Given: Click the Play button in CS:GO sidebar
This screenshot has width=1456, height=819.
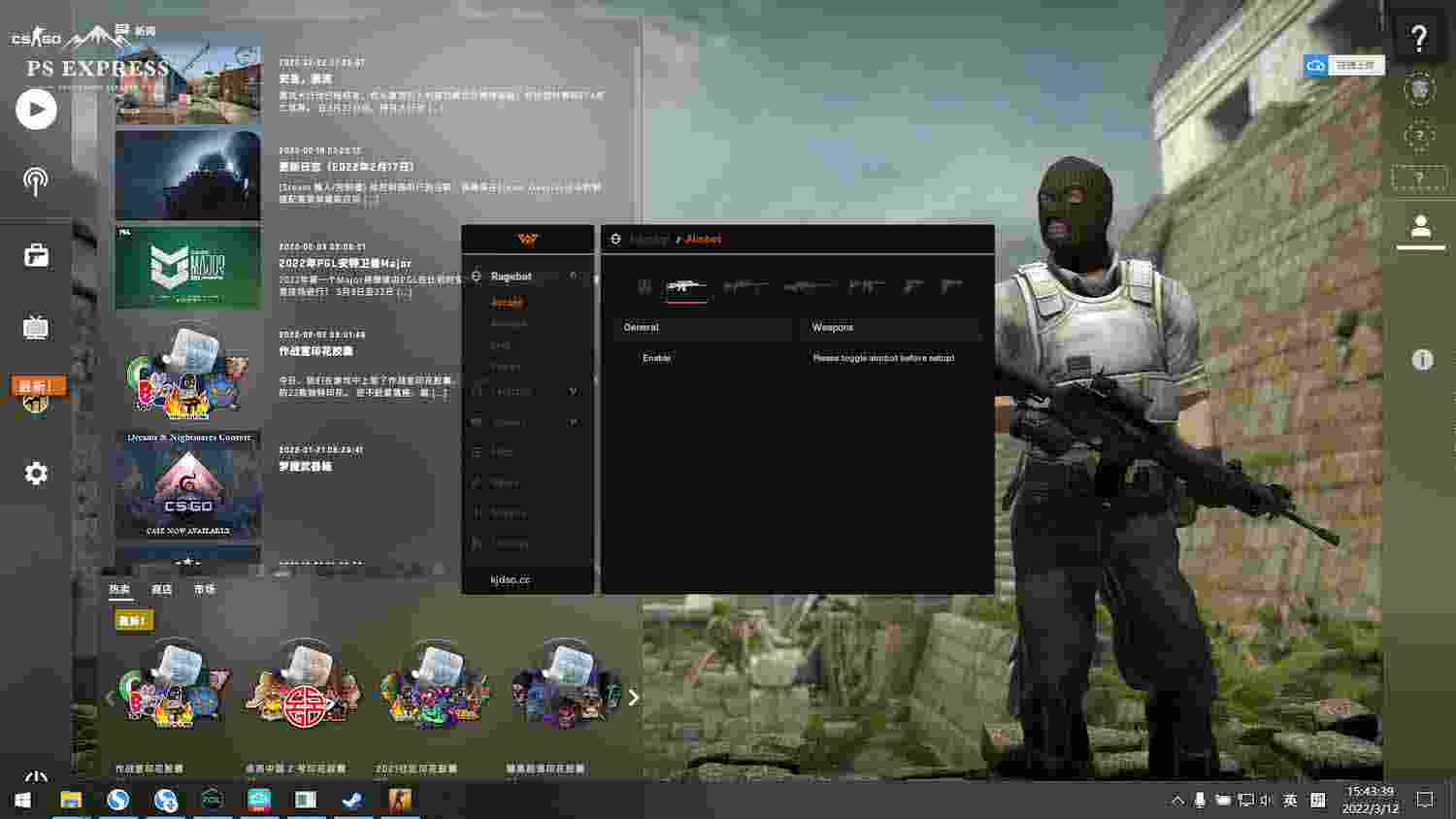Looking at the screenshot, I should 36,110.
